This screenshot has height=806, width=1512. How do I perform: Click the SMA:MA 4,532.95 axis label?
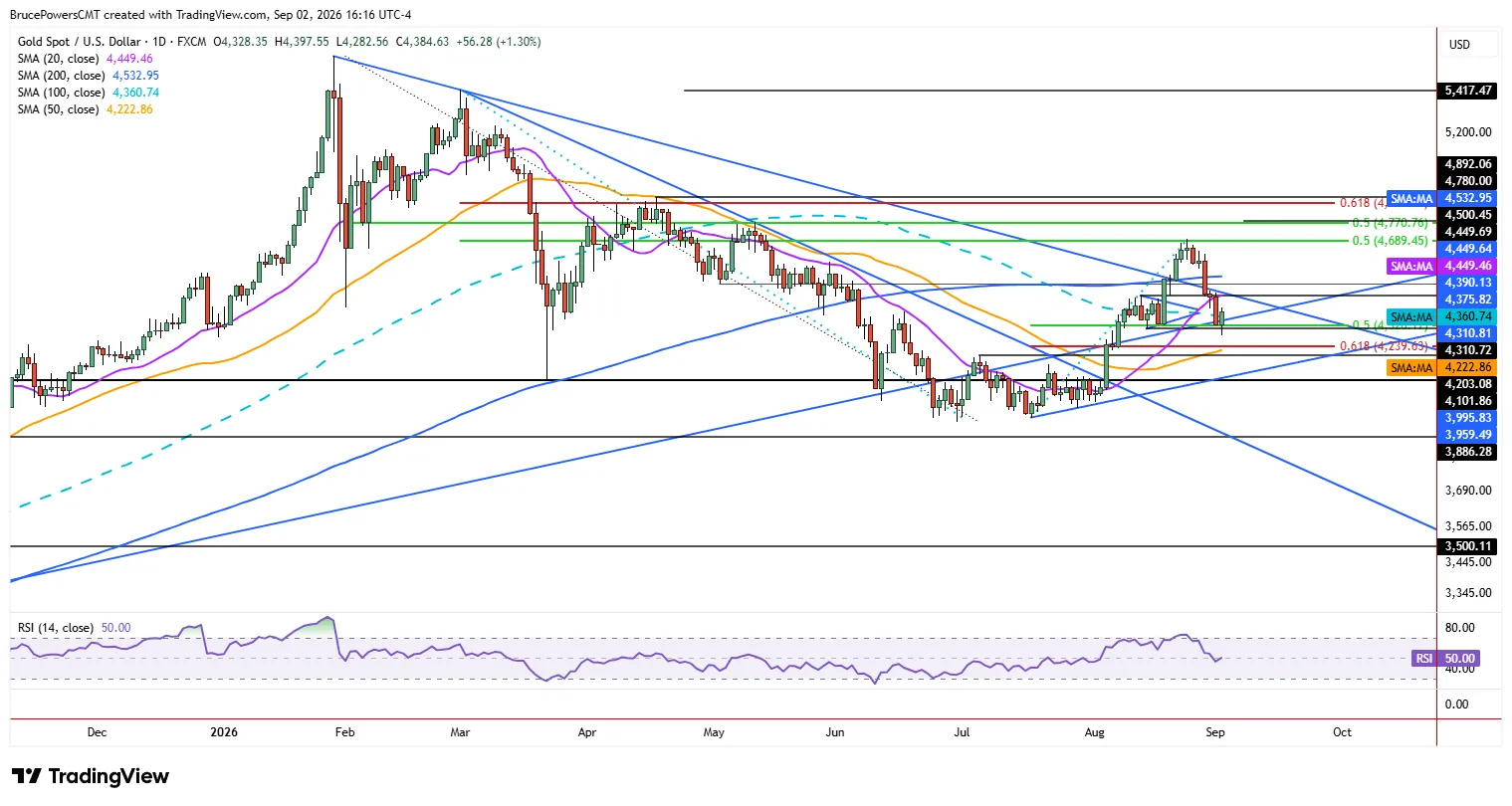(1440, 199)
